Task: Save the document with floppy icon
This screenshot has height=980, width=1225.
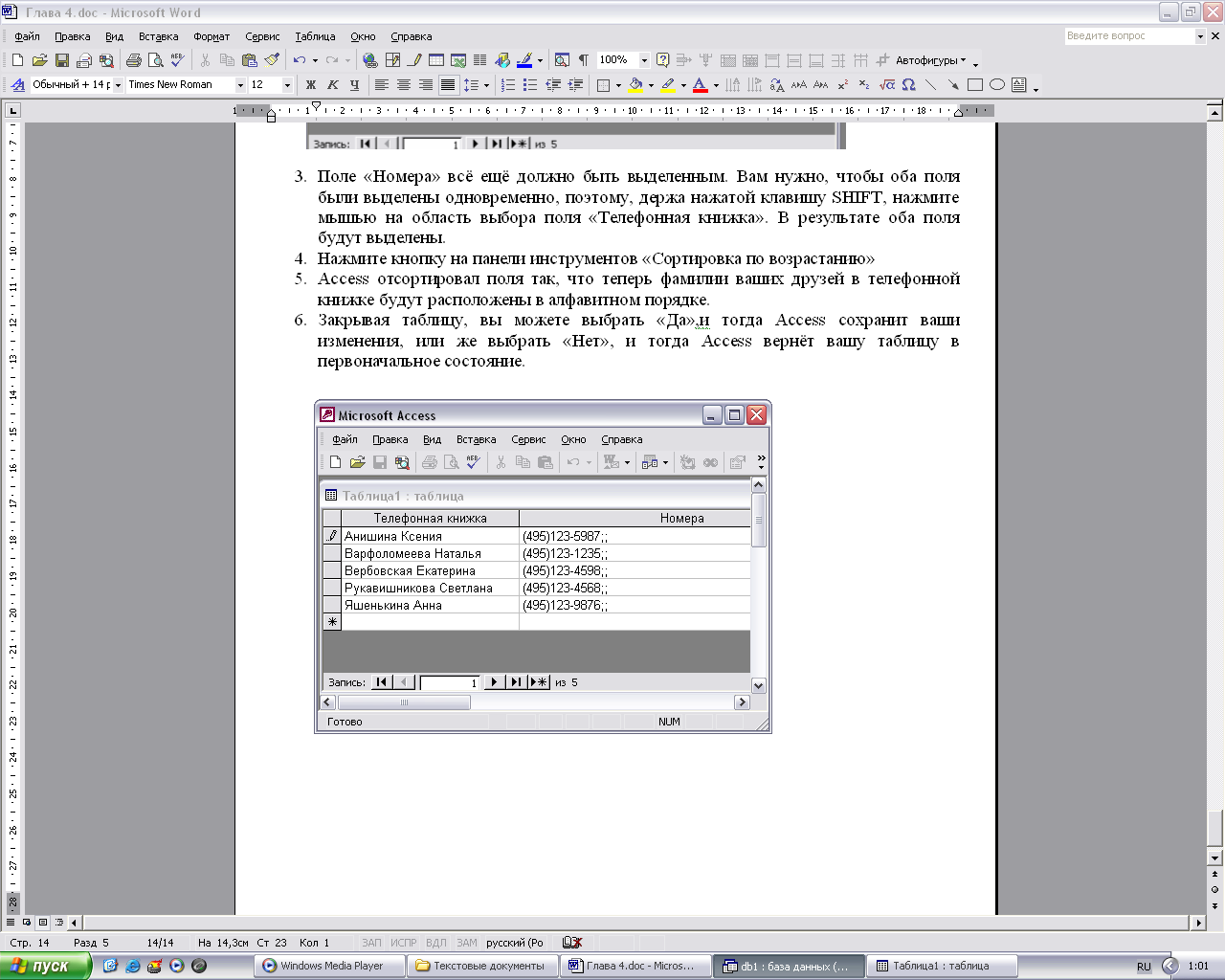Action: 62,60
